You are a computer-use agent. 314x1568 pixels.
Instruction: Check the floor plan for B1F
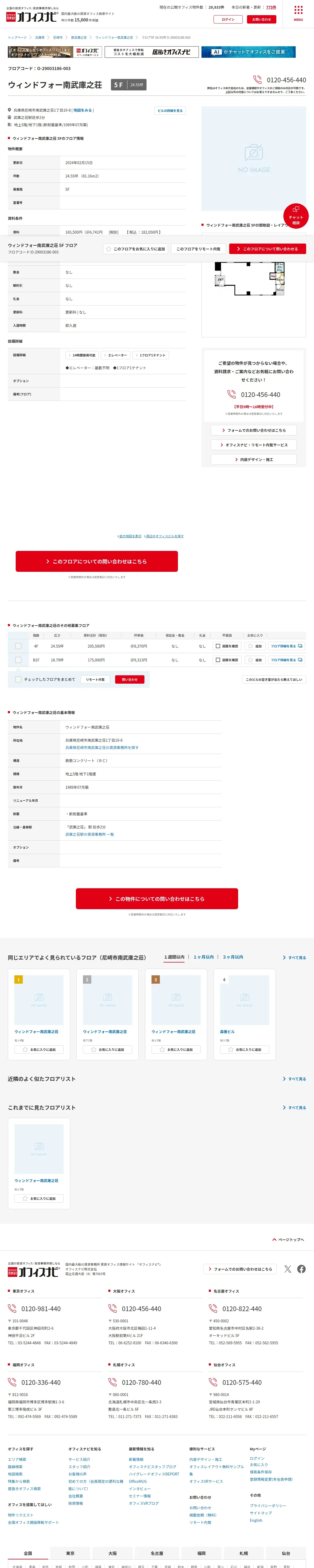click(227, 660)
